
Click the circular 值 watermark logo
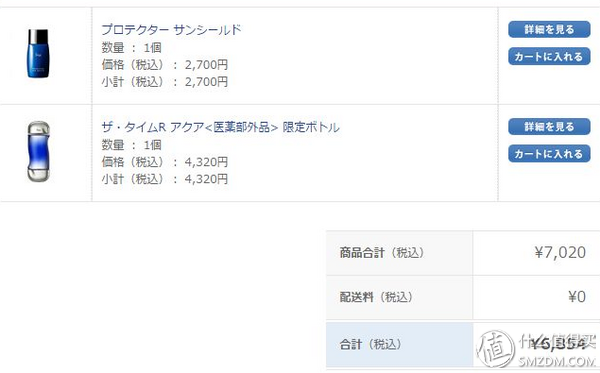[496, 350]
